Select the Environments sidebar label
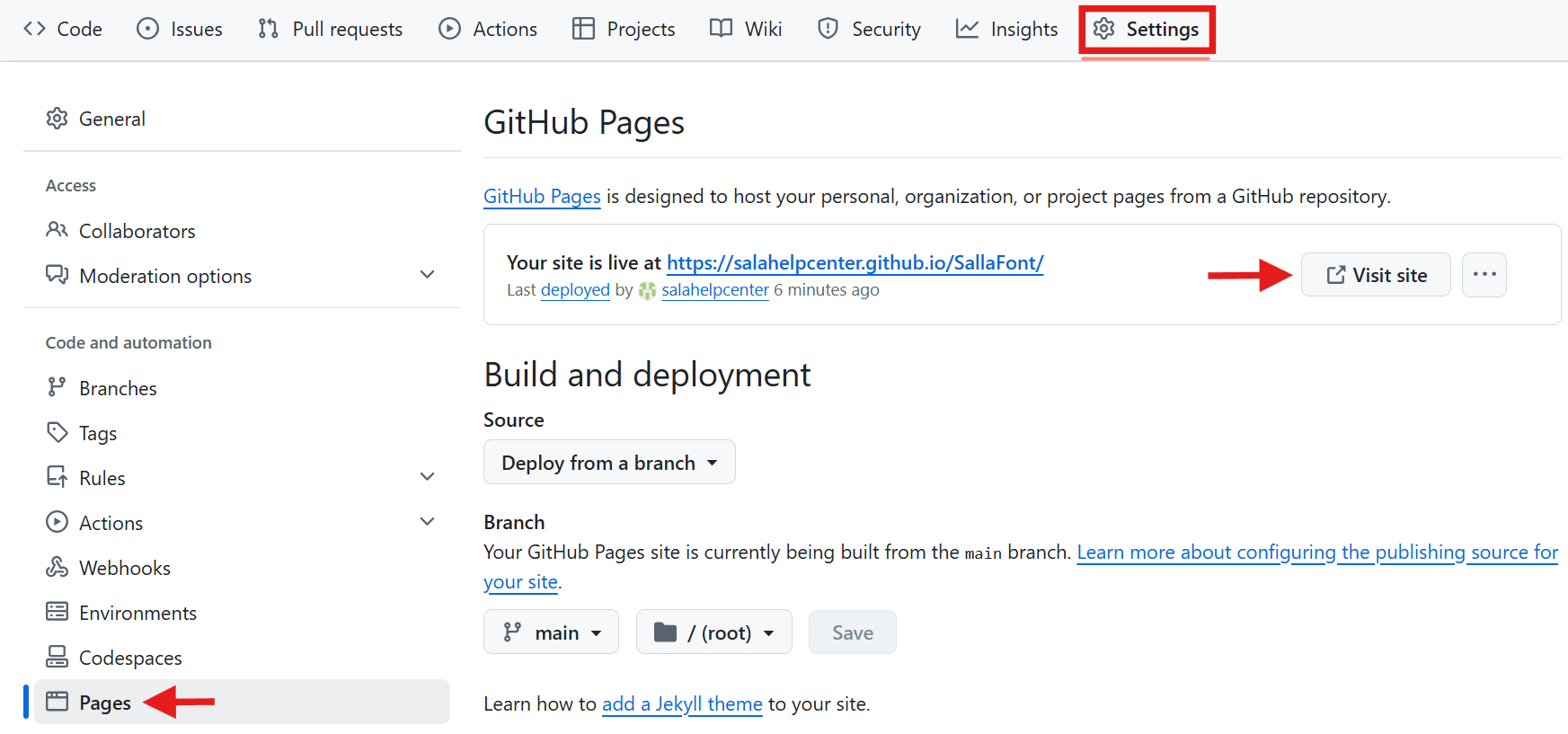This screenshot has height=734, width=1568. point(137,613)
